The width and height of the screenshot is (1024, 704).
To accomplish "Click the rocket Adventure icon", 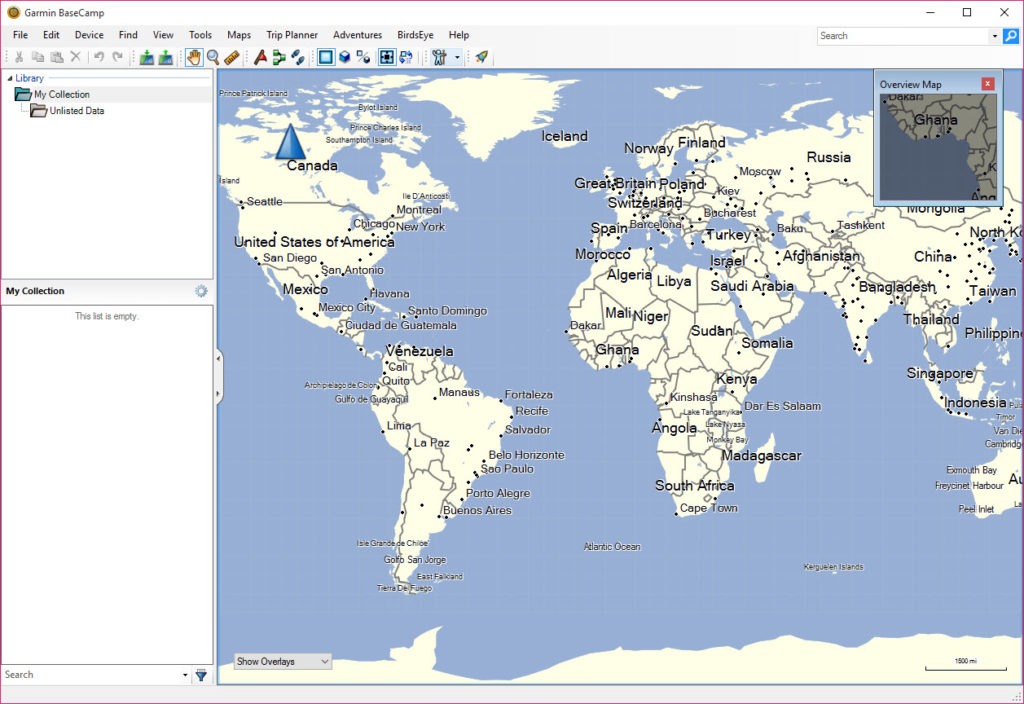I will click(x=482, y=57).
